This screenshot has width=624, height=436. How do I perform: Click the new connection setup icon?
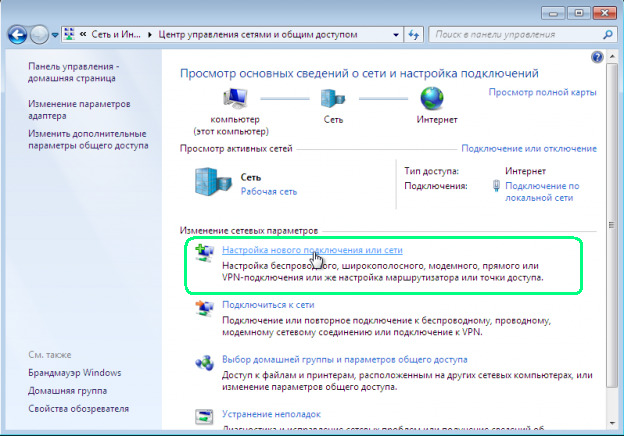coord(204,253)
